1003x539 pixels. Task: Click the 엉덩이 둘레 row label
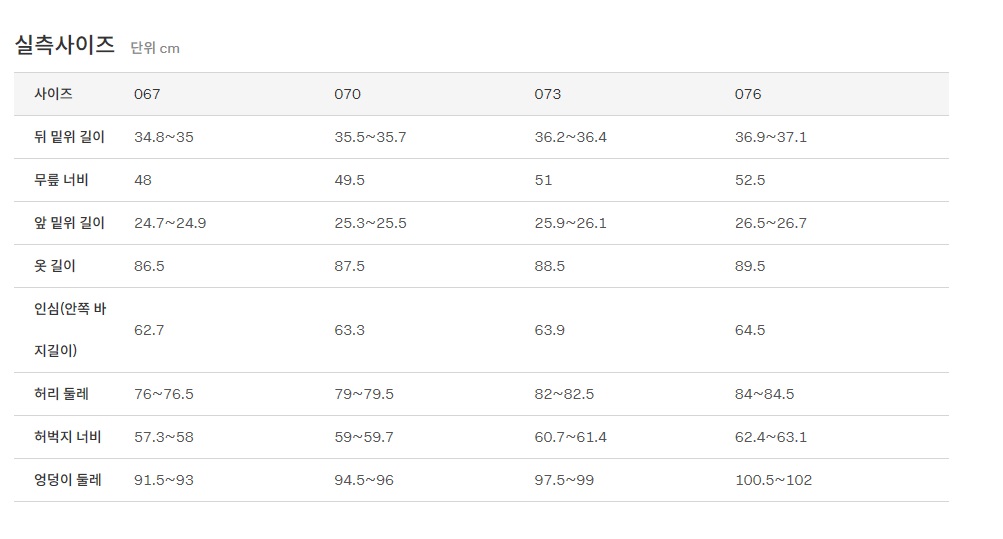(67, 480)
